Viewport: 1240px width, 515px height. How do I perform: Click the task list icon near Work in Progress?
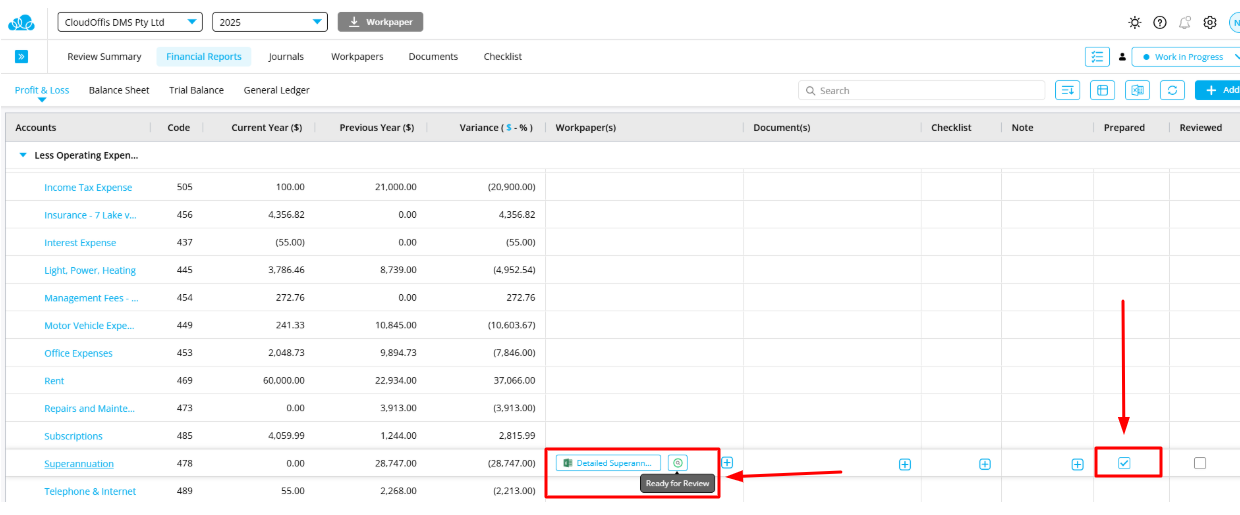pyautogui.click(x=1097, y=57)
